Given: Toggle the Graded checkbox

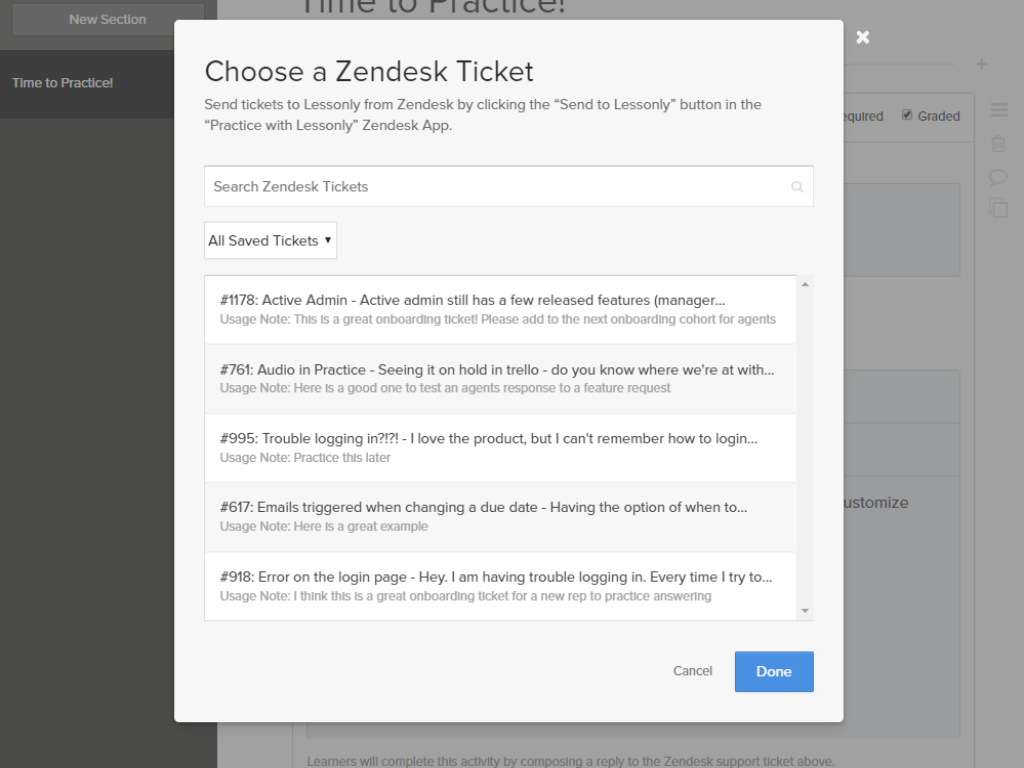Looking at the screenshot, I should tap(907, 115).
